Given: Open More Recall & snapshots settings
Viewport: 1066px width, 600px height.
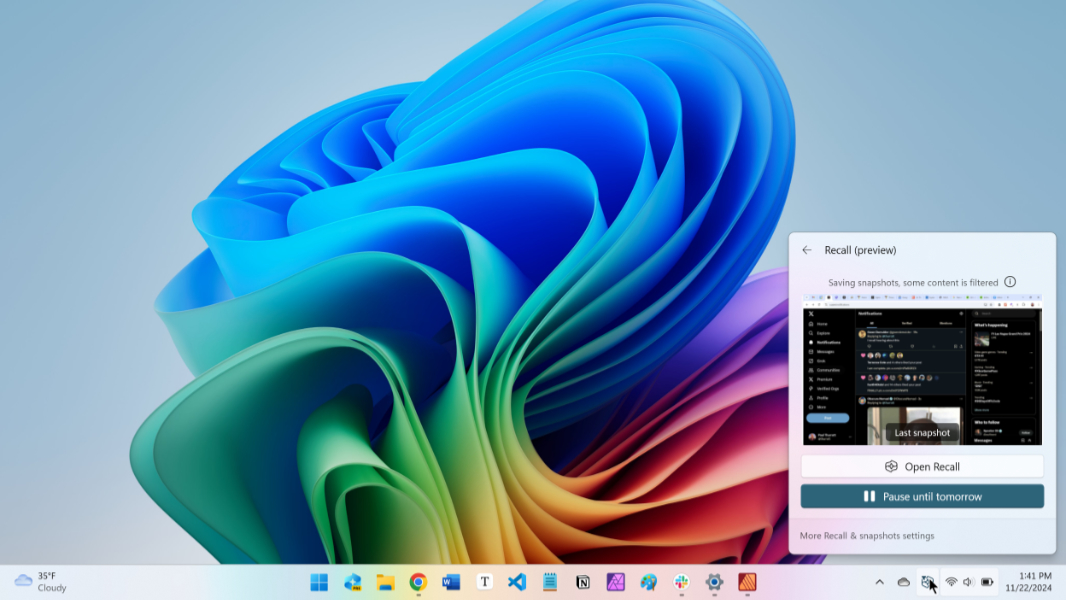Looking at the screenshot, I should point(867,536).
